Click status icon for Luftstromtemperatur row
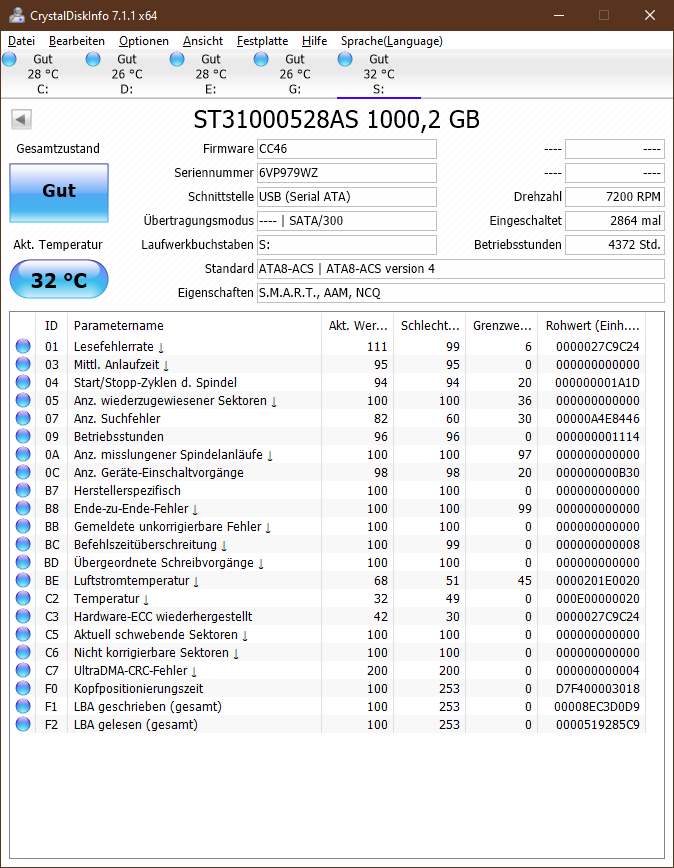 click(23, 580)
